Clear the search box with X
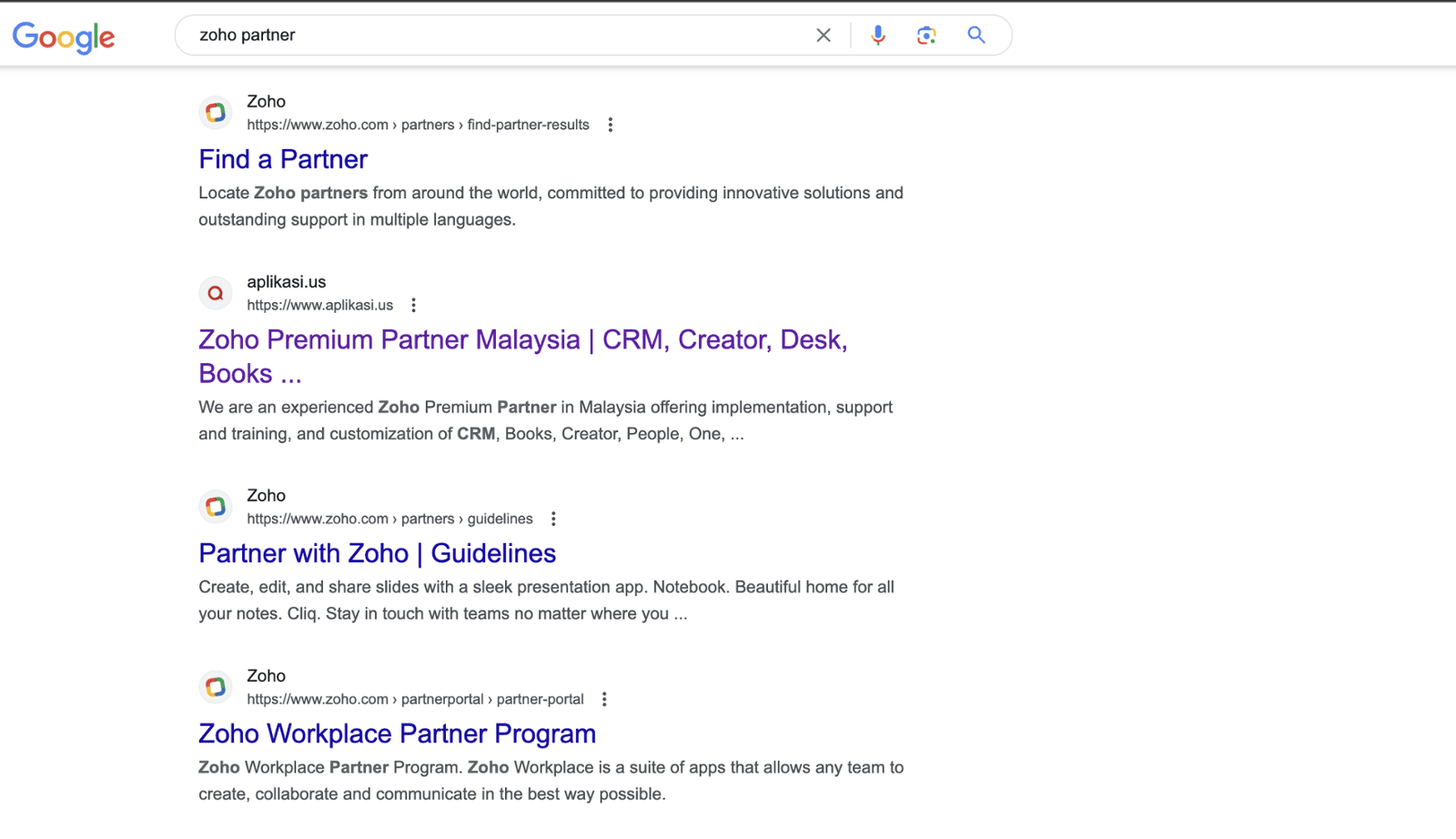Image resolution: width=1456 pixels, height=839 pixels. pyautogui.click(x=824, y=35)
